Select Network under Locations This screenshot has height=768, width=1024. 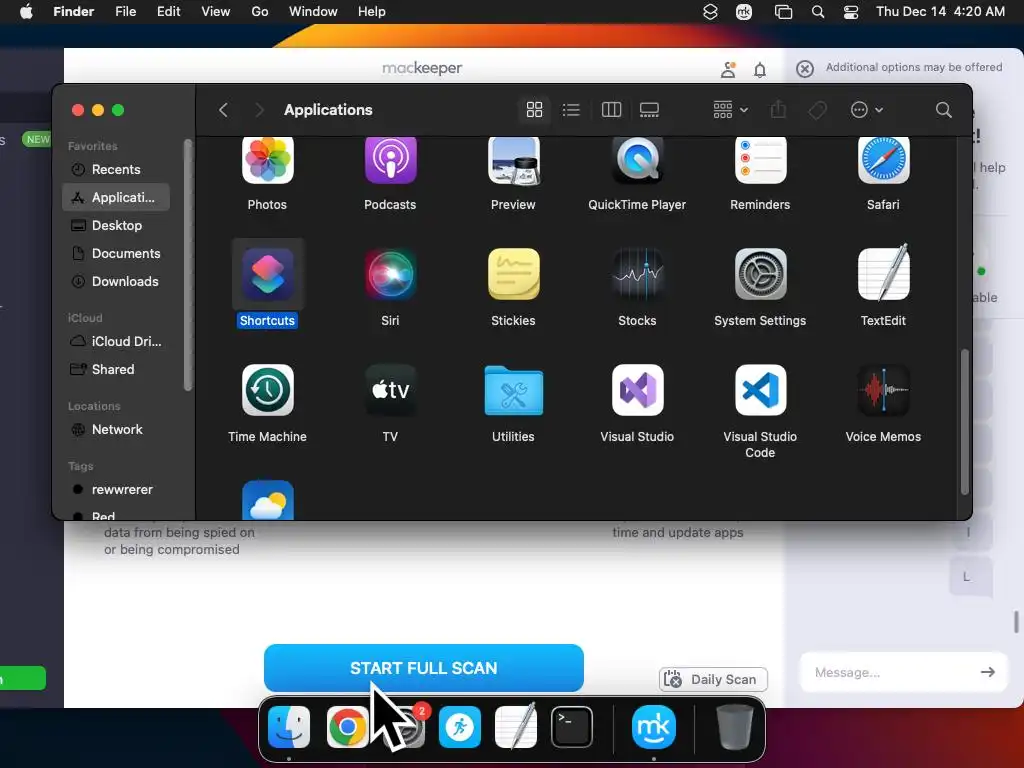click(116, 430)
